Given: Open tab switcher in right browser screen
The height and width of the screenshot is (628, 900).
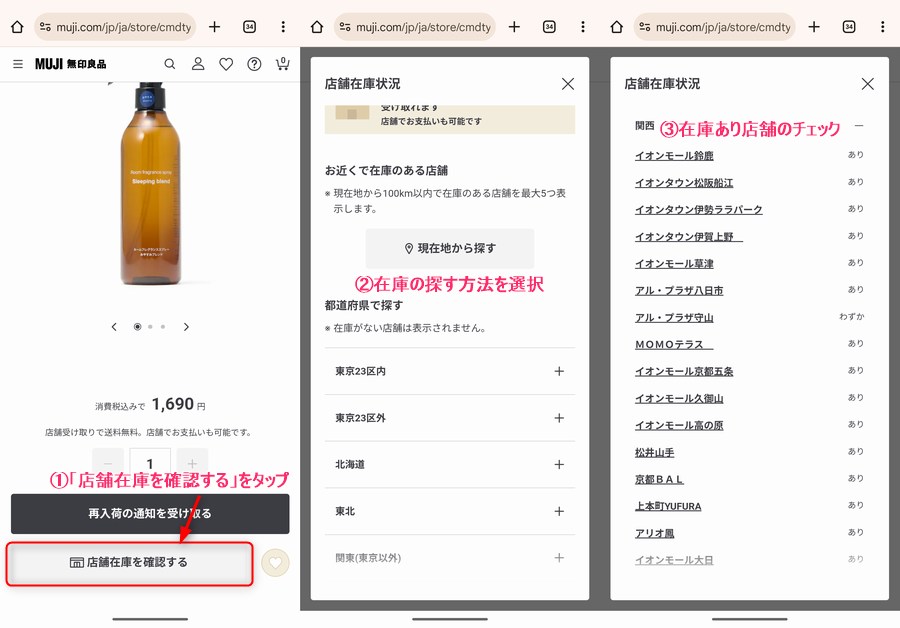Looking at the screenshot, I should point(849,27).
